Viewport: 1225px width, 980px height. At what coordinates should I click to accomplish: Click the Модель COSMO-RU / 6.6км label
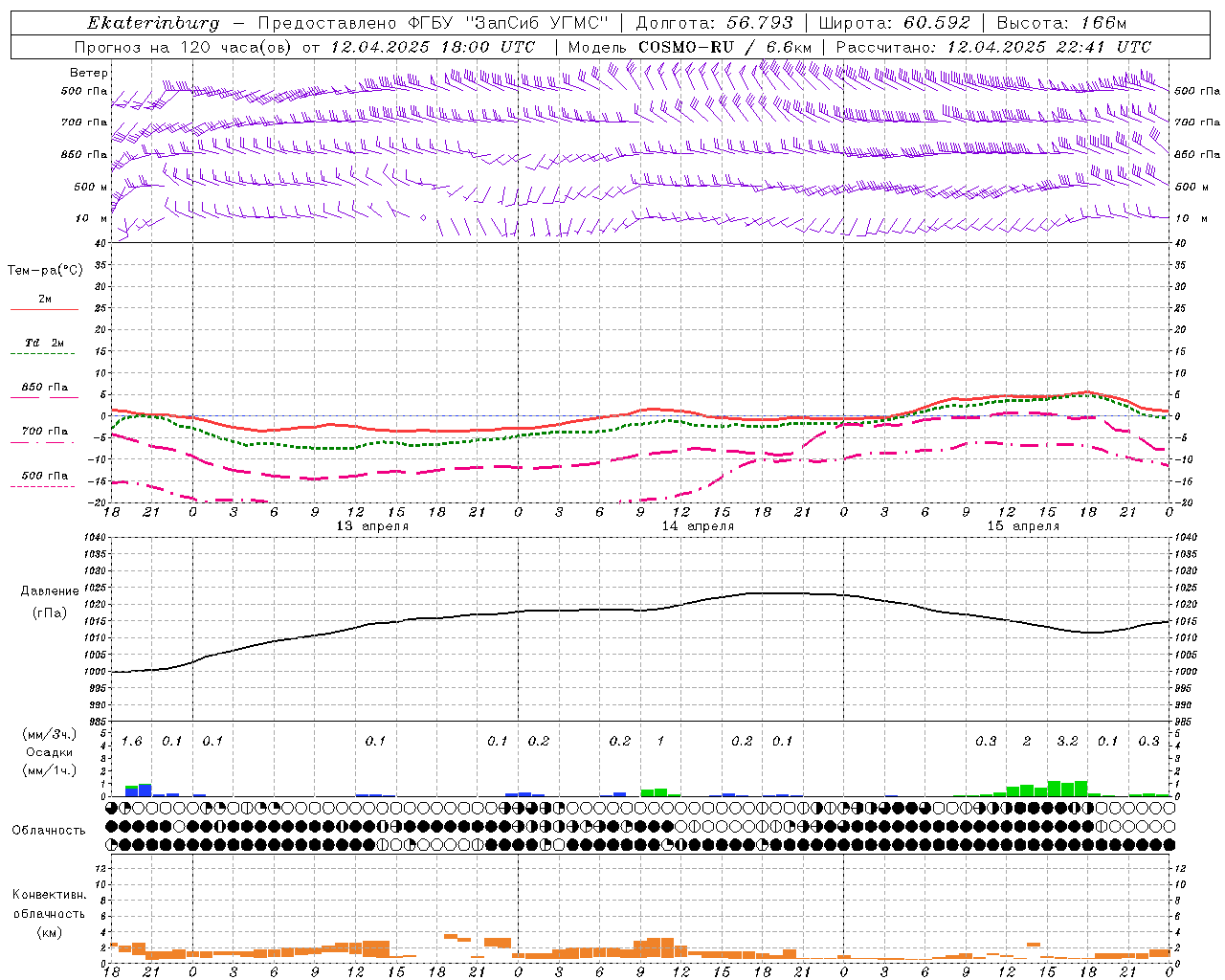pos(690,46)
